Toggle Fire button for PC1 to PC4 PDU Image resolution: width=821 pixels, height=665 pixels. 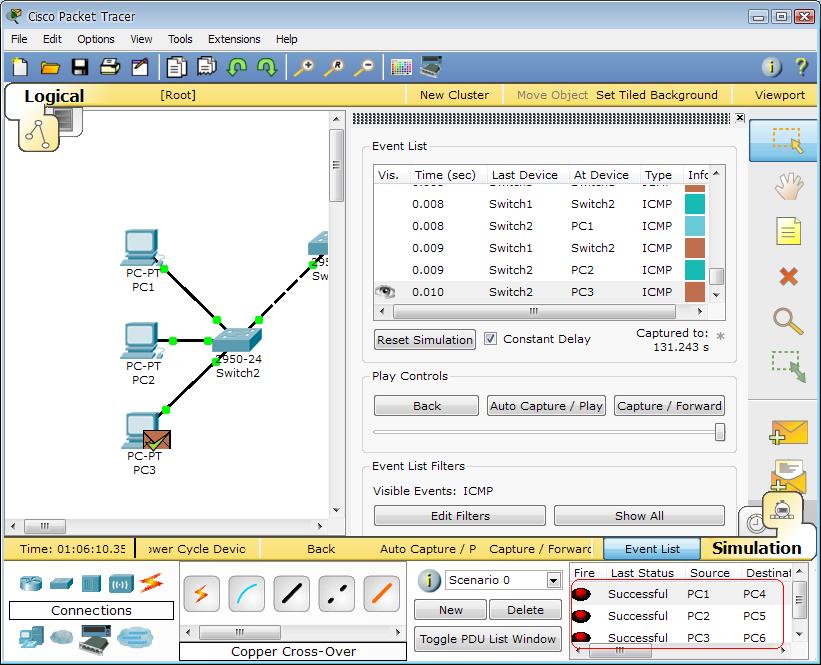point(581,594)
